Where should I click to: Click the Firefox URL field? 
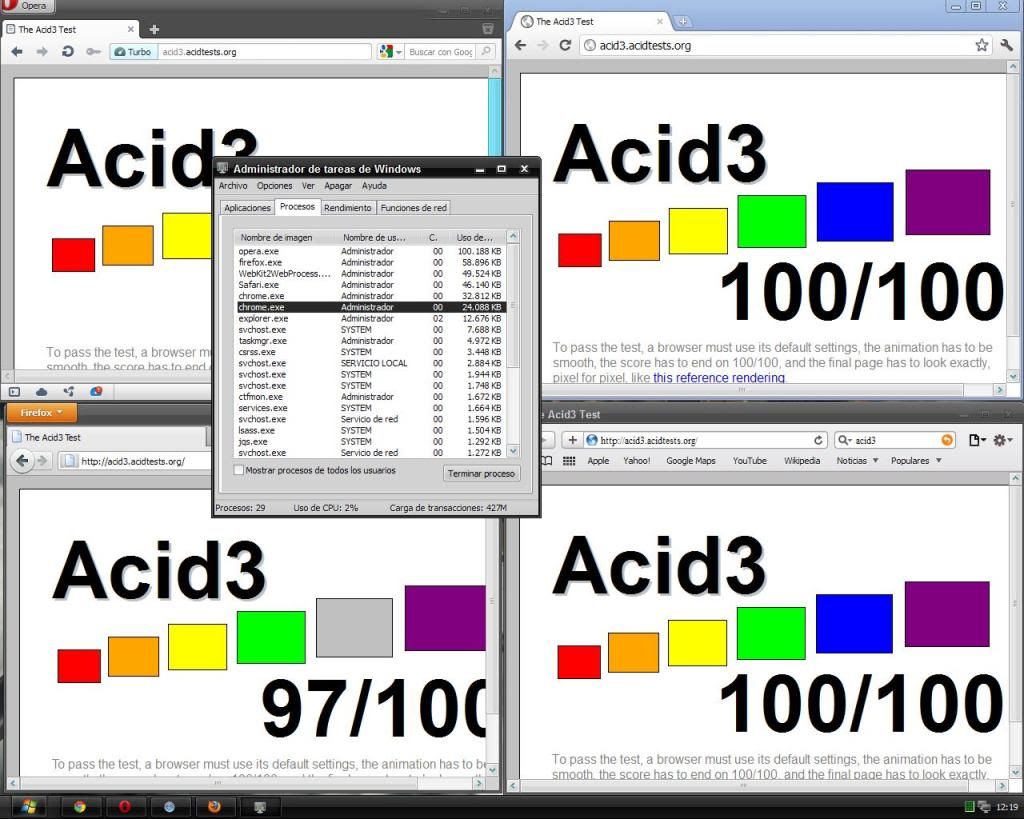point(134,461)
